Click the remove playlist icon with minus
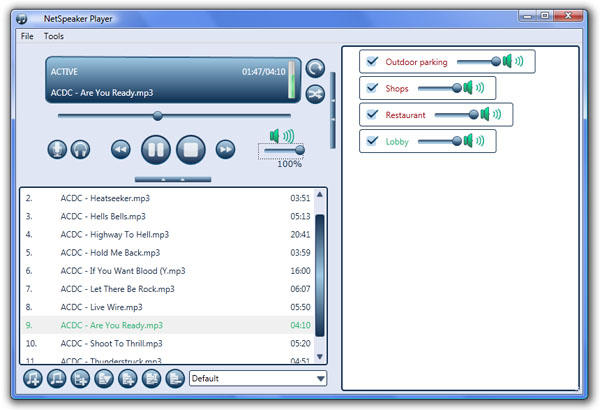The image size is (600, 410). (x=175, y=379)
